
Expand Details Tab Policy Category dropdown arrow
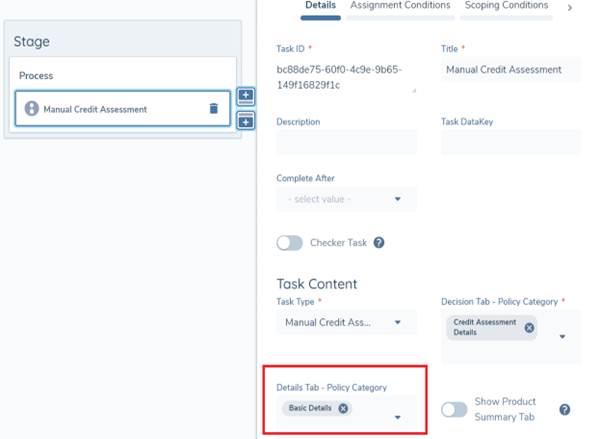[397, 418]
